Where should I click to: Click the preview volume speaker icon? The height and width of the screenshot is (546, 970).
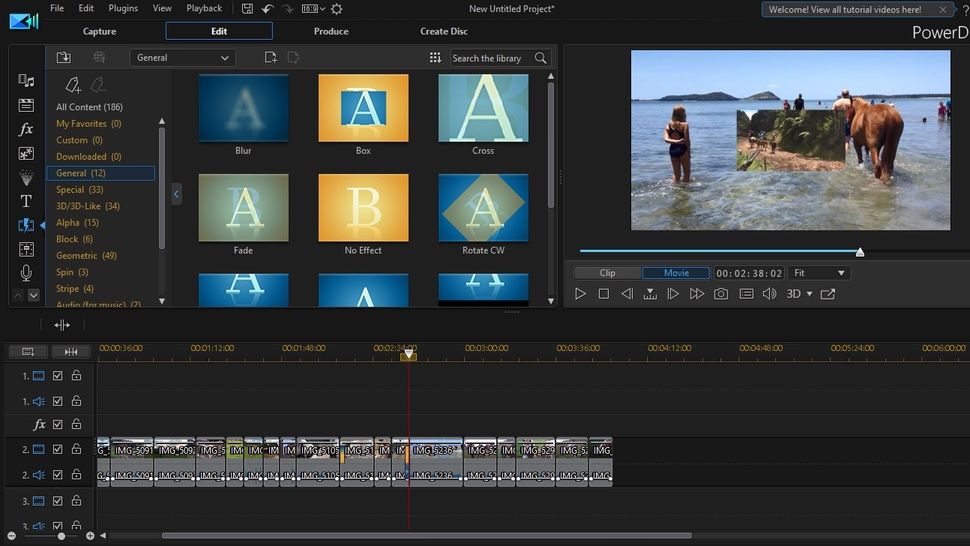click(x=769, y=294)
